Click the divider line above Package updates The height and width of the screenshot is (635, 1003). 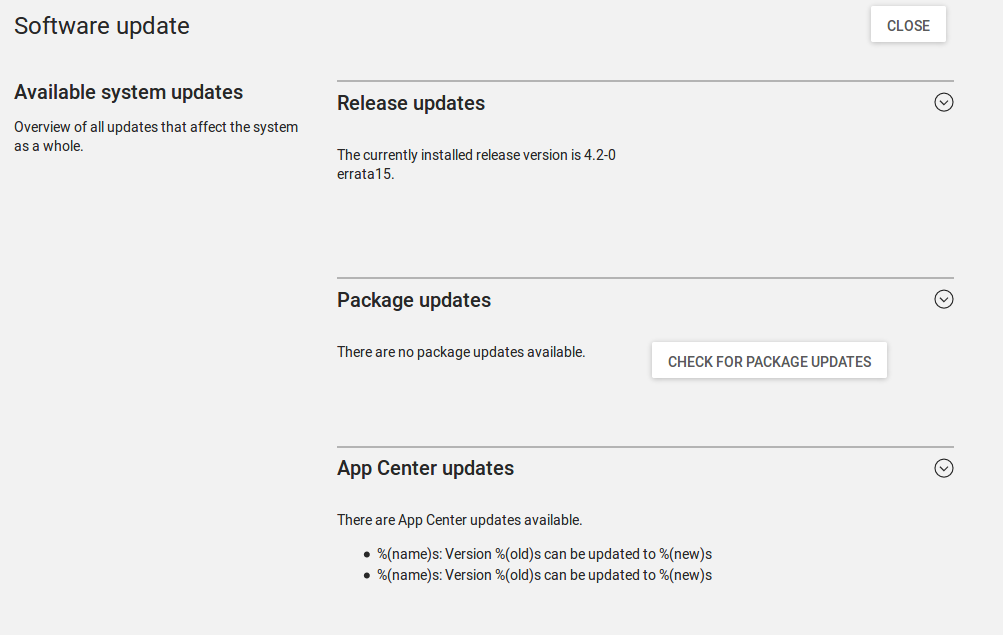(x=645, y=278)
